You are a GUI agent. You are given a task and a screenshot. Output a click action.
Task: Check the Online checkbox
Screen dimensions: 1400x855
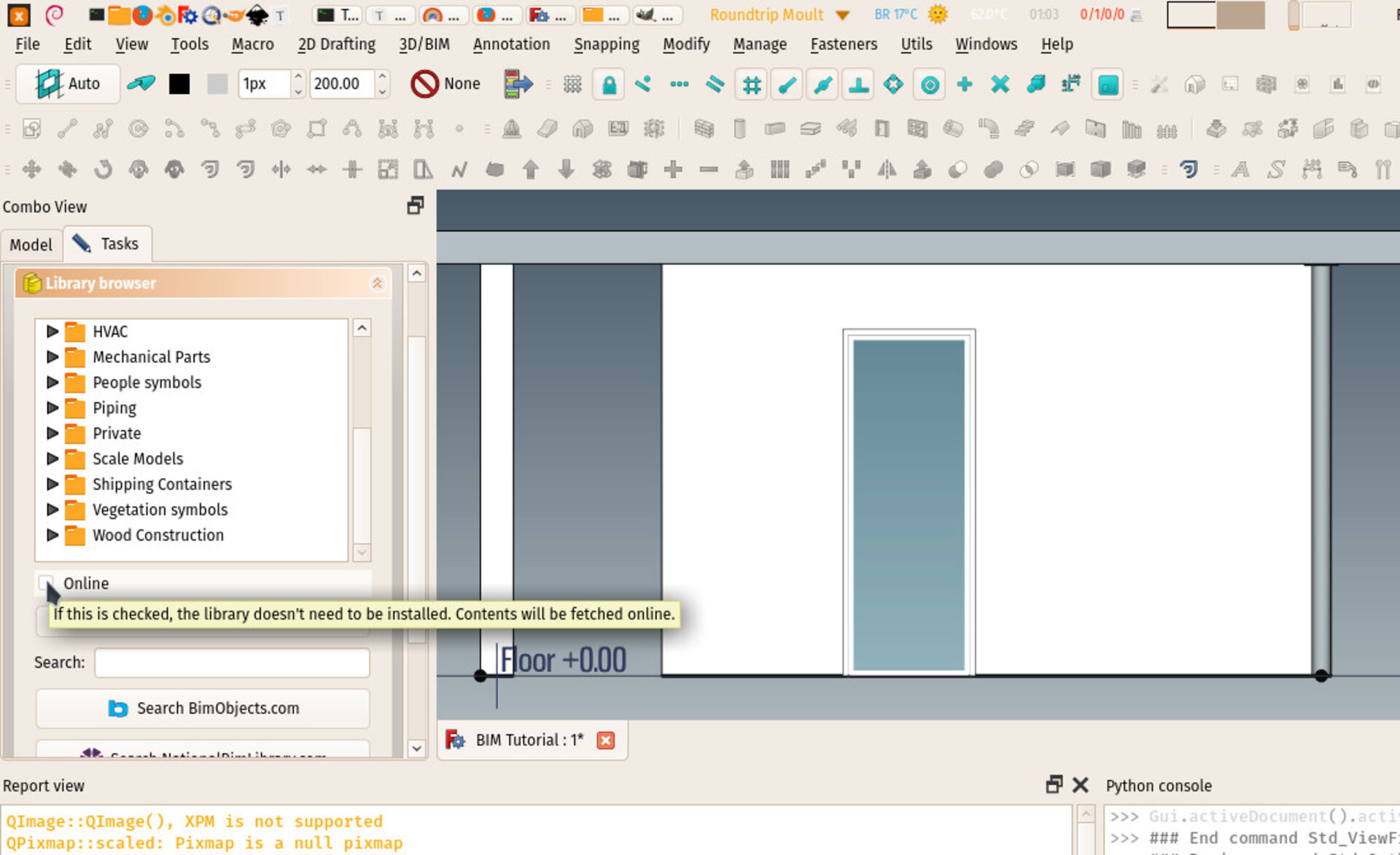(45, 583)
